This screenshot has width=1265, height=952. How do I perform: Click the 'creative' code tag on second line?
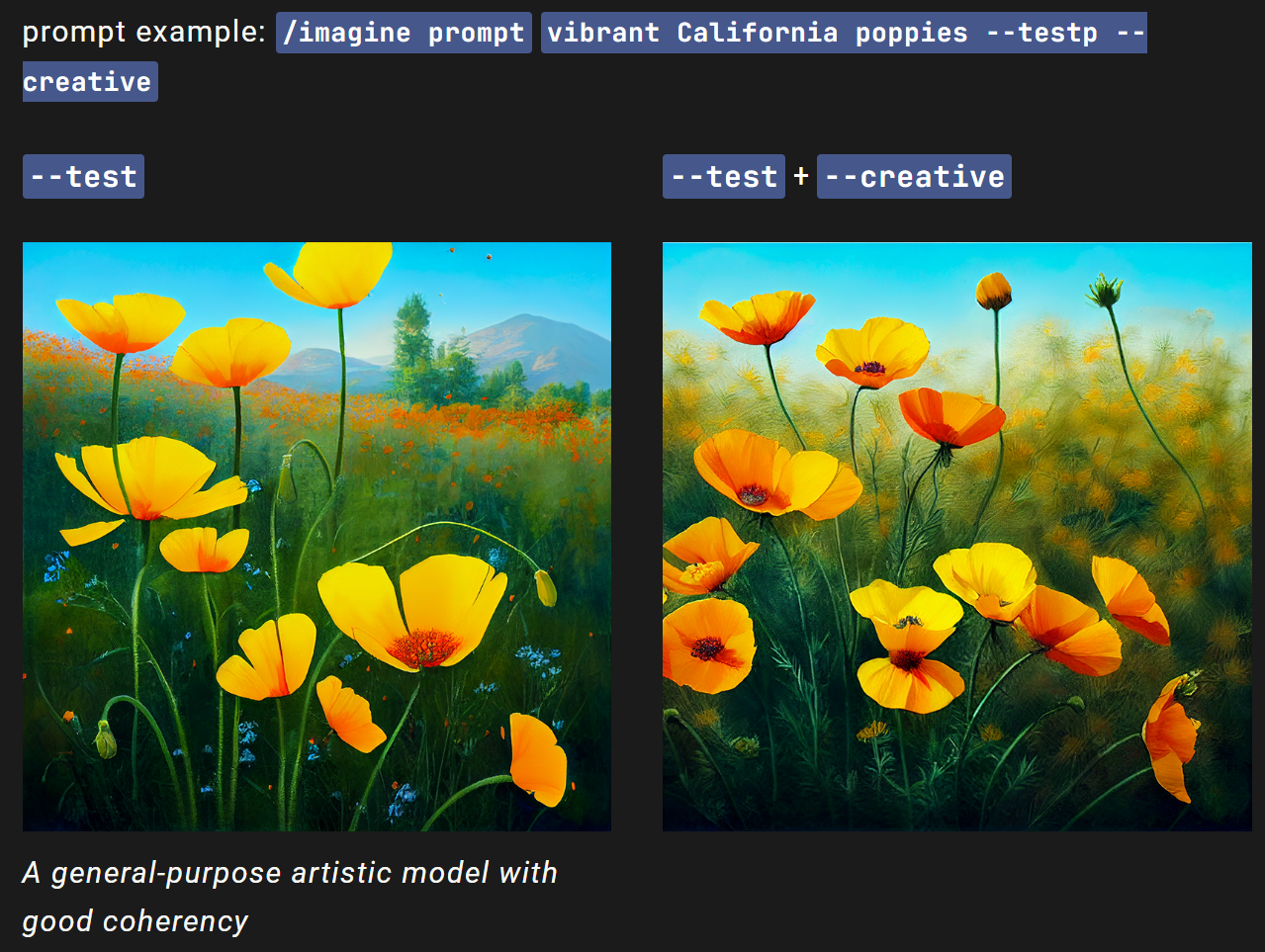point(90,82)
